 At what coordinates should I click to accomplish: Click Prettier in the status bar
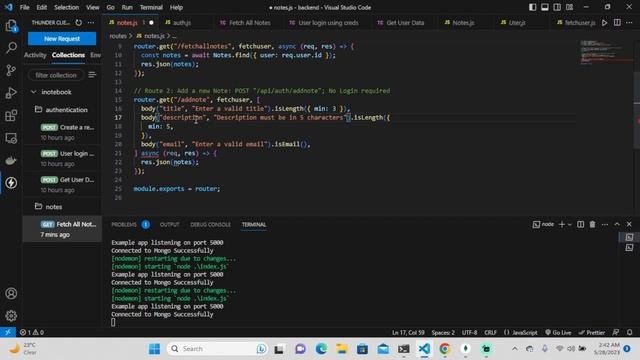pos(592,332)
